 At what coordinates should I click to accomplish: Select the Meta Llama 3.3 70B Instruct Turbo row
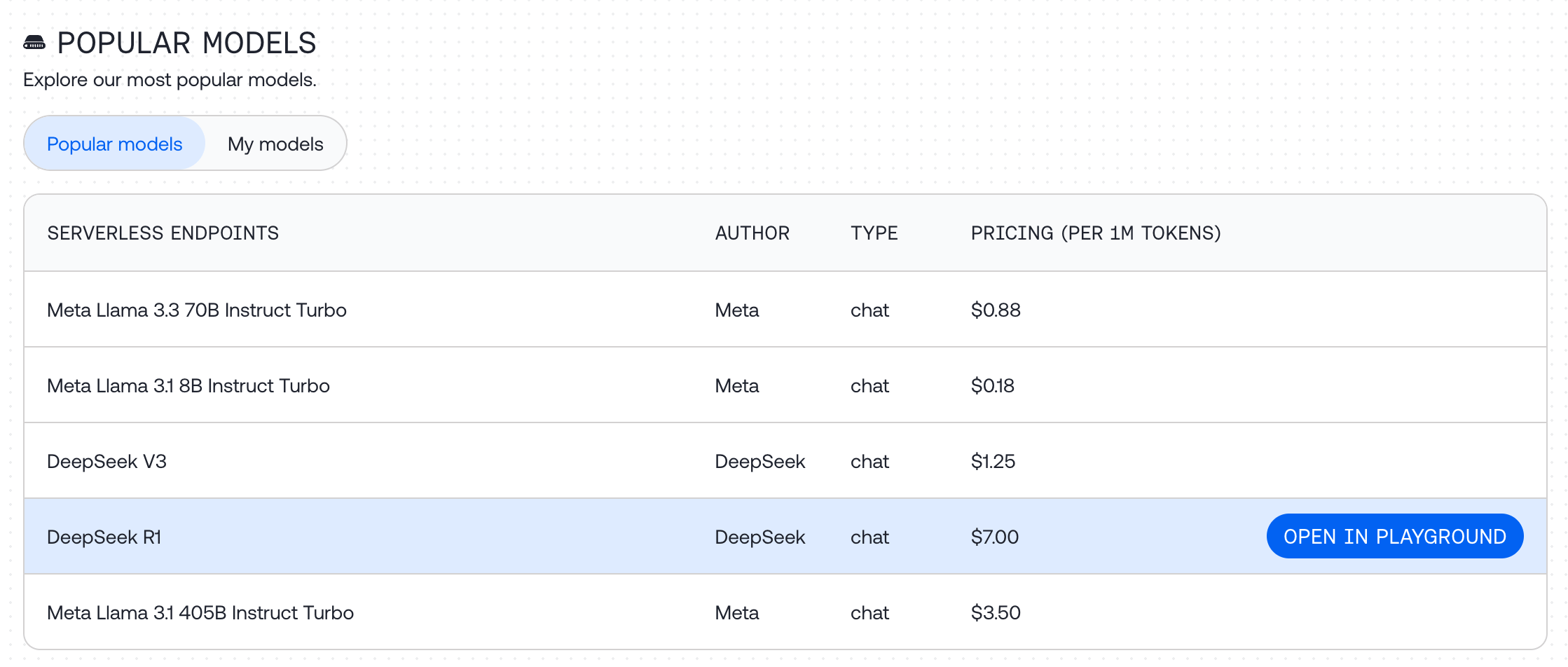(x=197, y=310)
